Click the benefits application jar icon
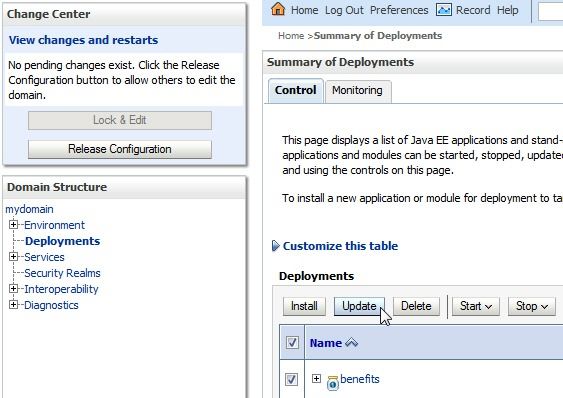 tap(333, 383)
